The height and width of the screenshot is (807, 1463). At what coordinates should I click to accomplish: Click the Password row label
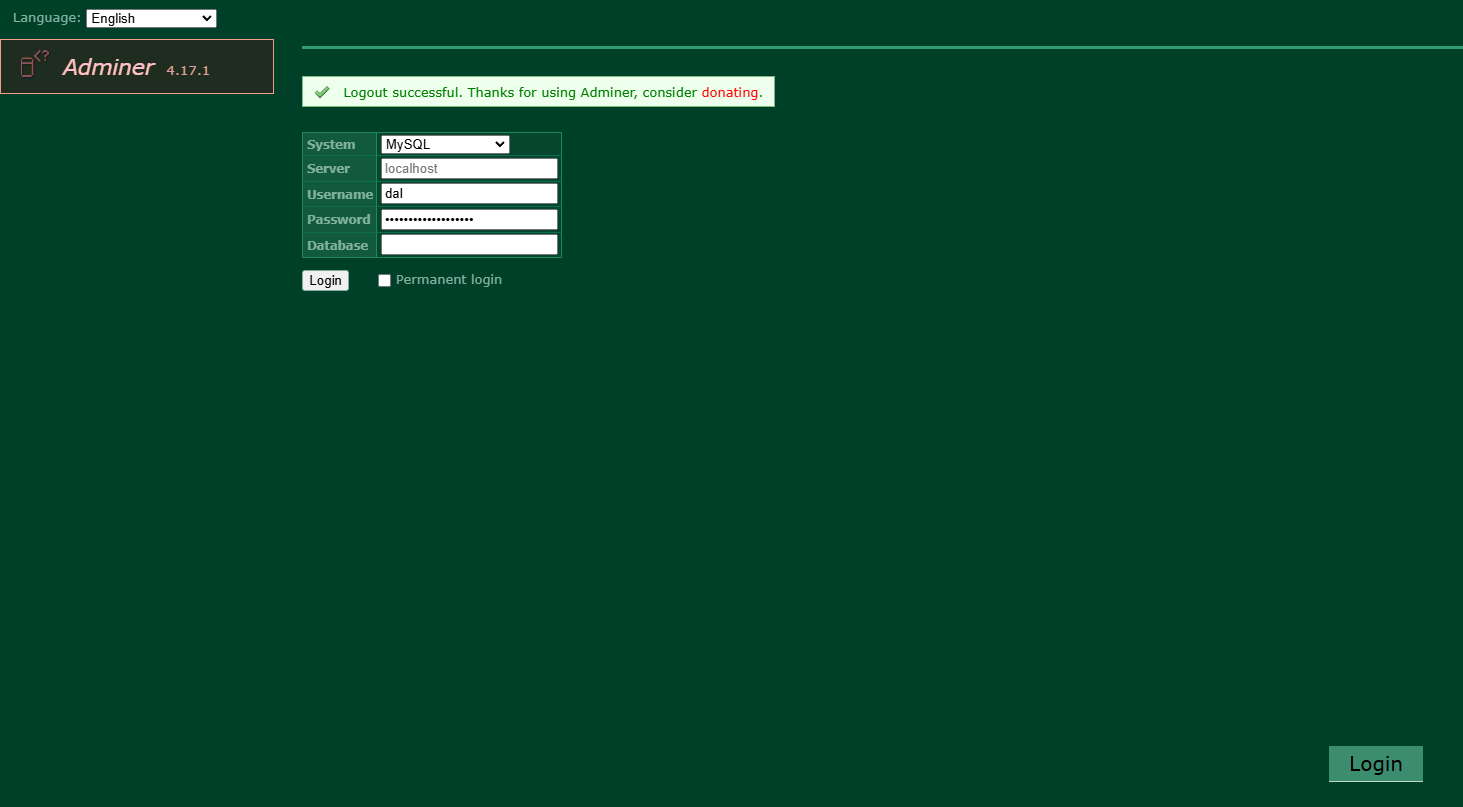click(x=339, y=220)
